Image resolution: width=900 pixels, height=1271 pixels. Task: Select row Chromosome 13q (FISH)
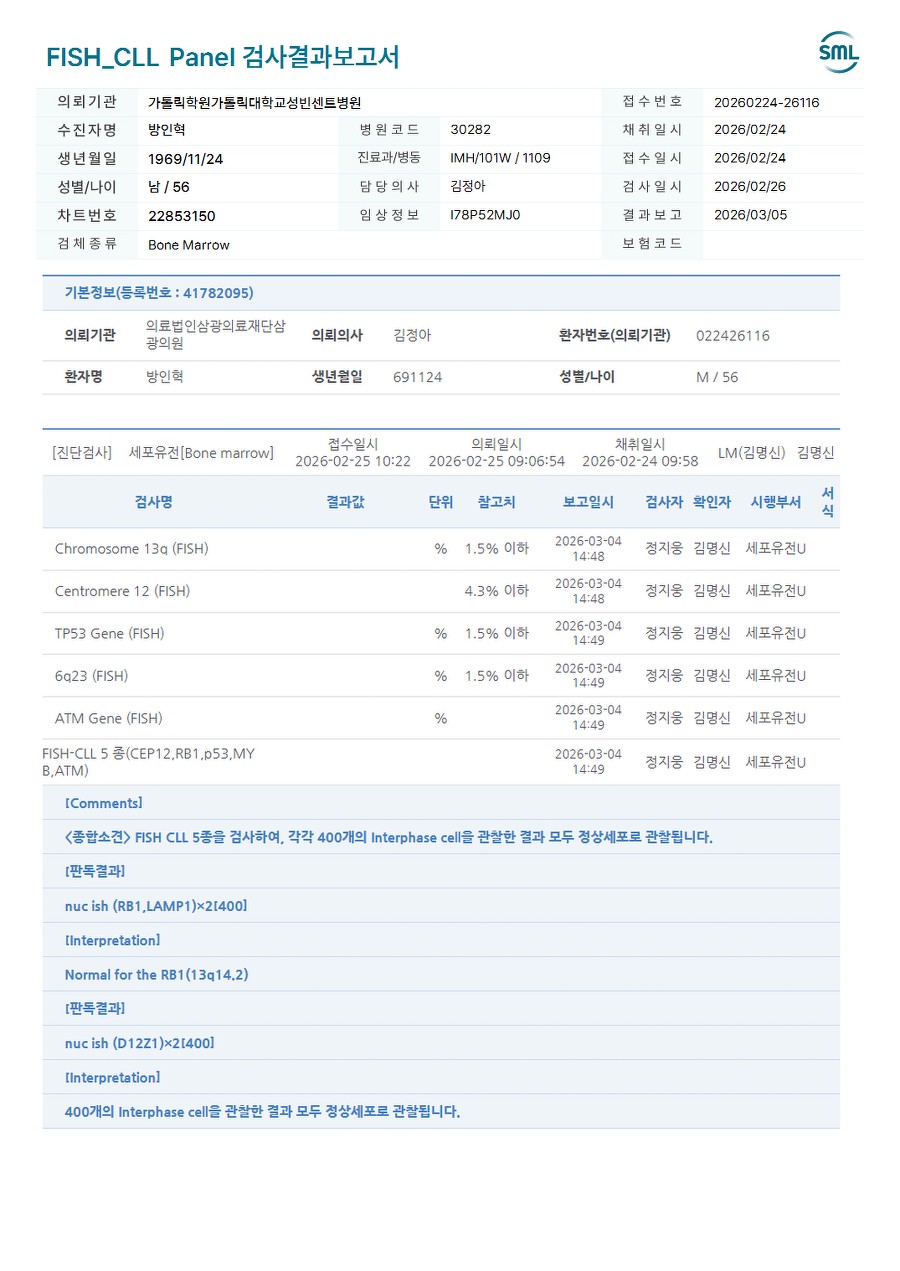(x=441, y=549)
